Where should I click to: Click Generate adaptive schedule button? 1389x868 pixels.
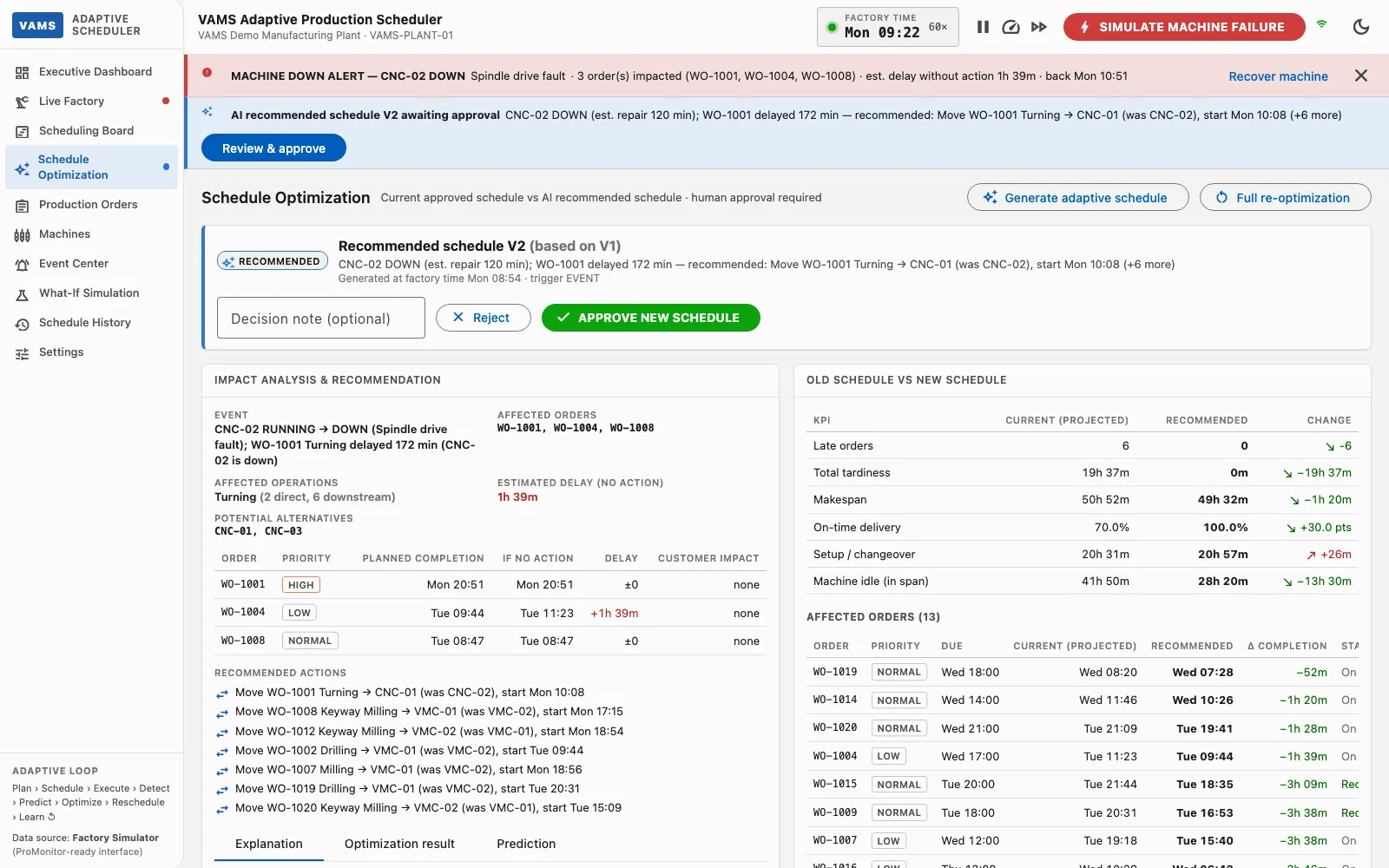click(x=1077, y=197)
